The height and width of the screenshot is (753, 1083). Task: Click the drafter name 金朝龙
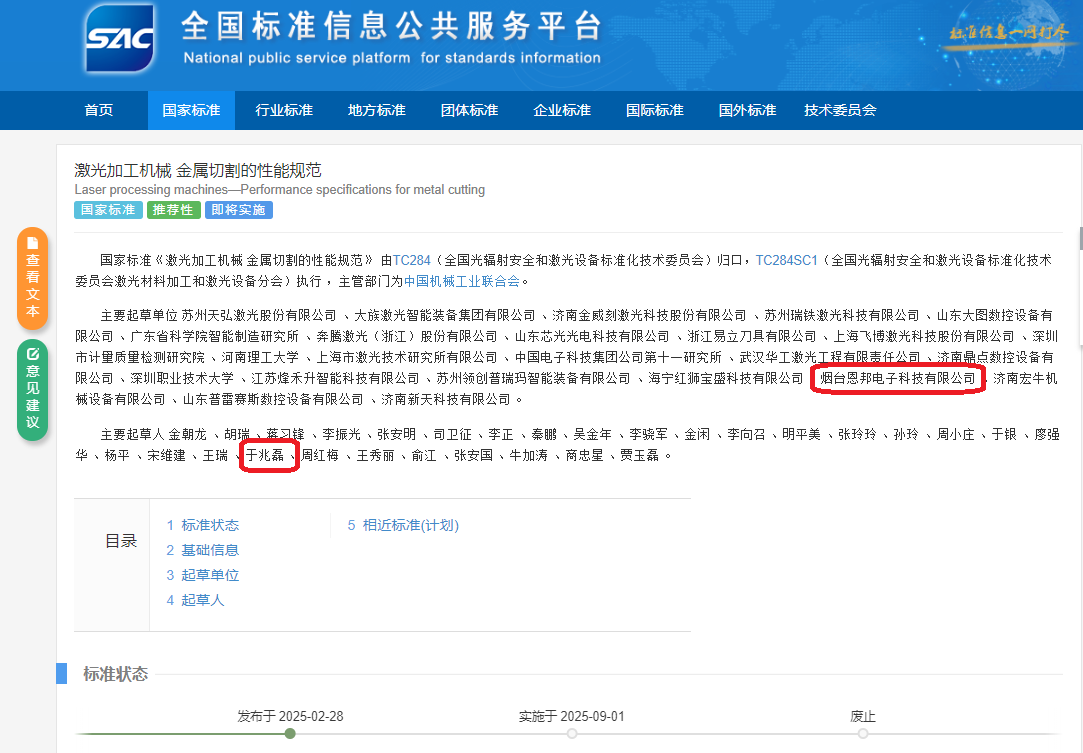pyautogui.click(x=187, y=435)
